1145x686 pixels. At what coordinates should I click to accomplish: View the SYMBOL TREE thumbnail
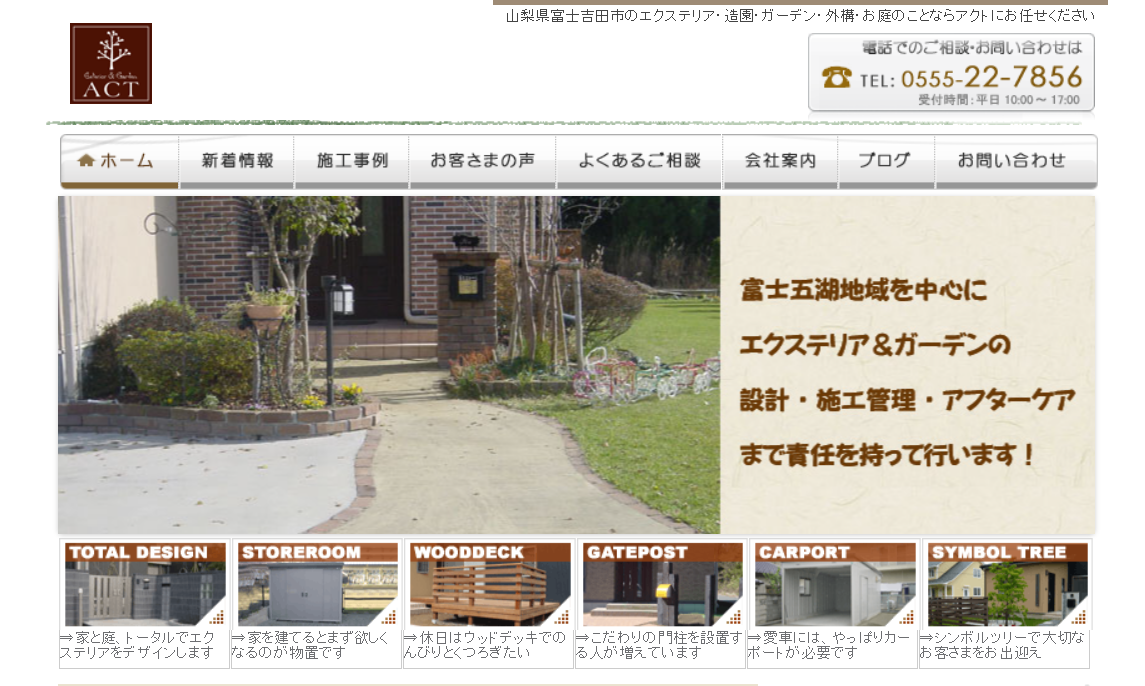pyautogui.click(x=1005, y=584)
